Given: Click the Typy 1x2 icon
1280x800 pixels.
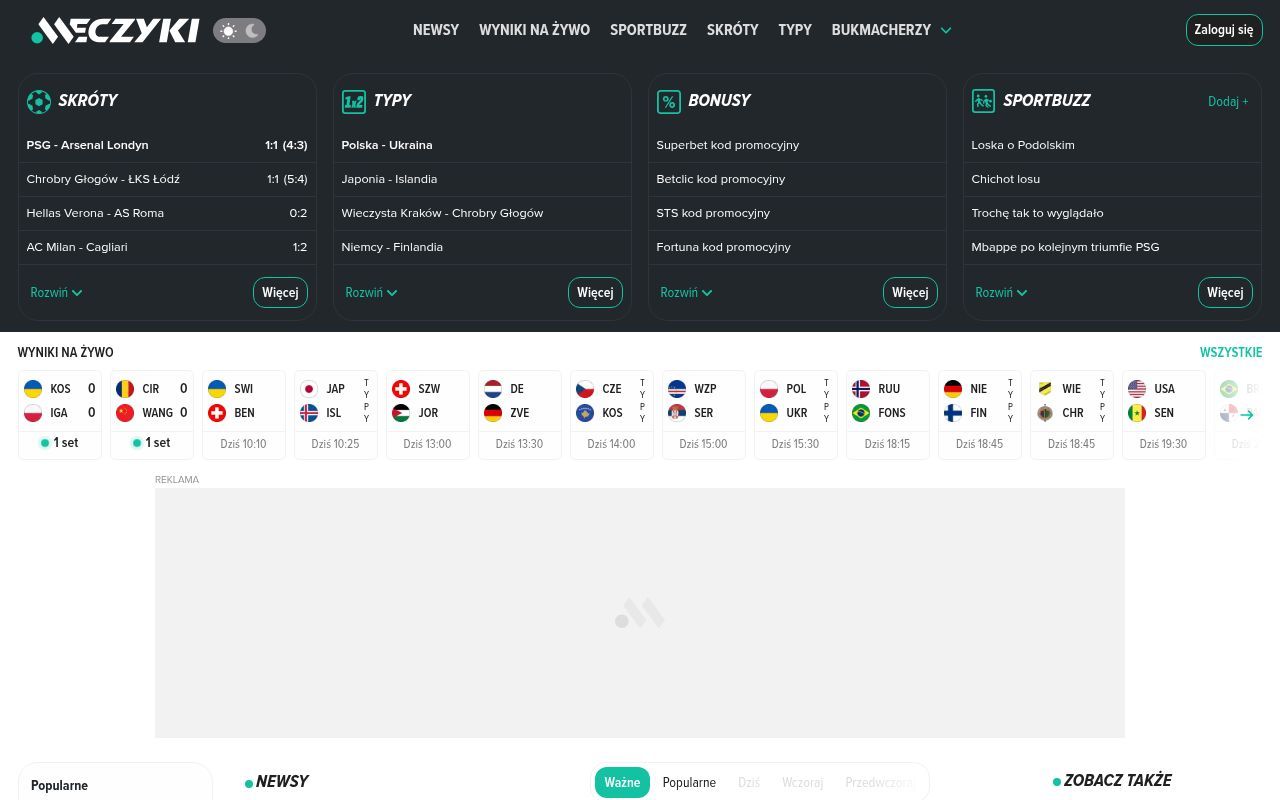Looking at the screenshot, I should (354, 101).
